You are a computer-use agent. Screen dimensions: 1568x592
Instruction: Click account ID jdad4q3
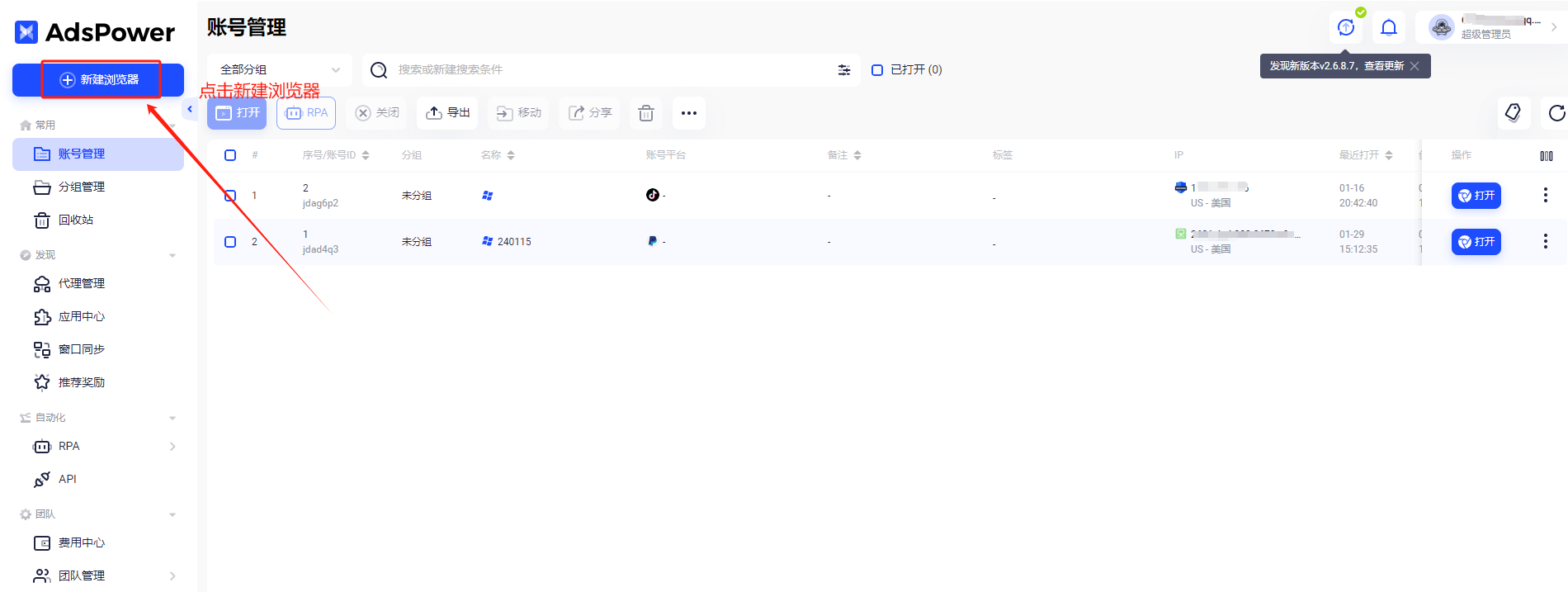click(x=320, y=249)
